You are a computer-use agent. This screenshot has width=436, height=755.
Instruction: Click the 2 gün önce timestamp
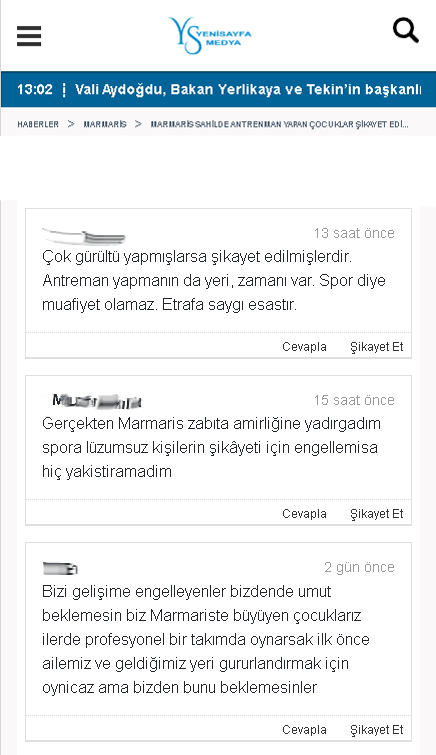[x=359, y=567]
